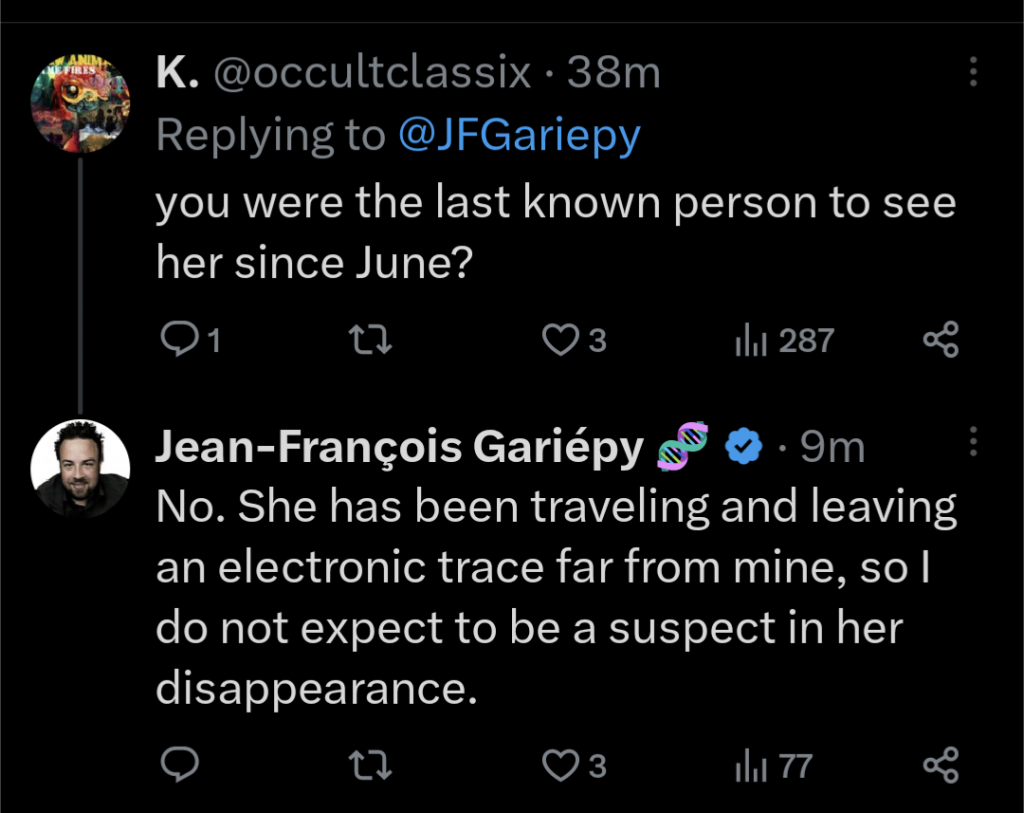Open K.'s profile picture

(81, 104)
